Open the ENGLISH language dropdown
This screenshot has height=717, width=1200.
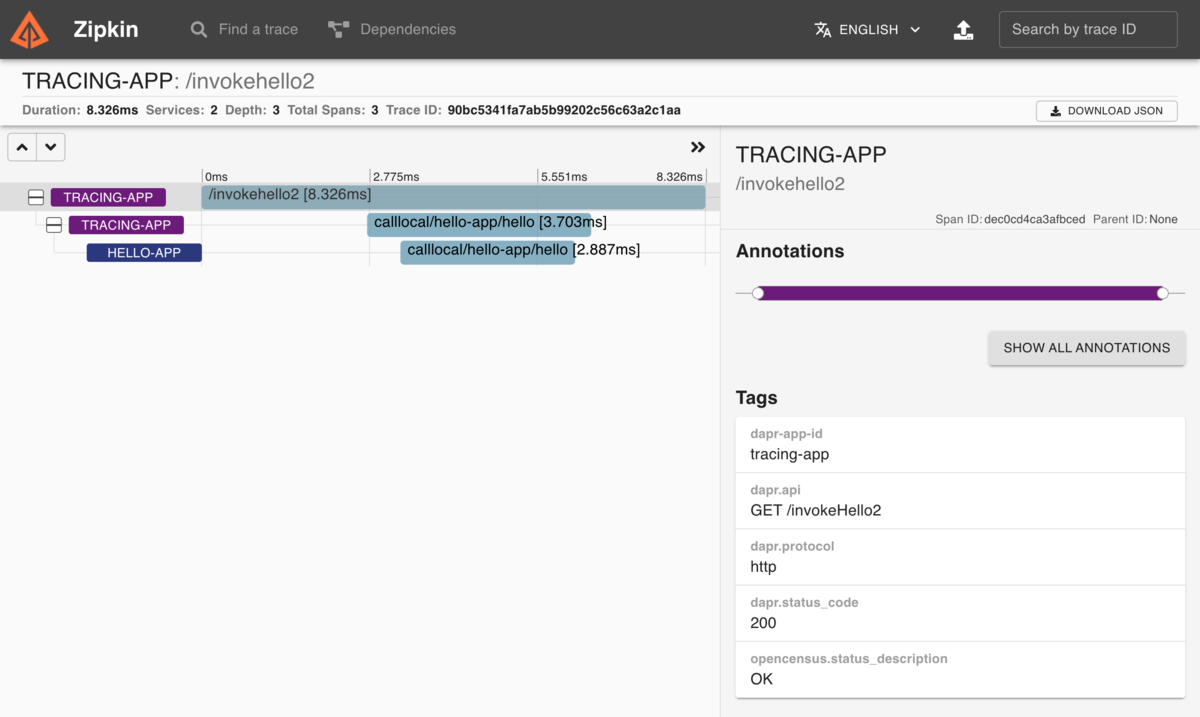click(868, 30)
